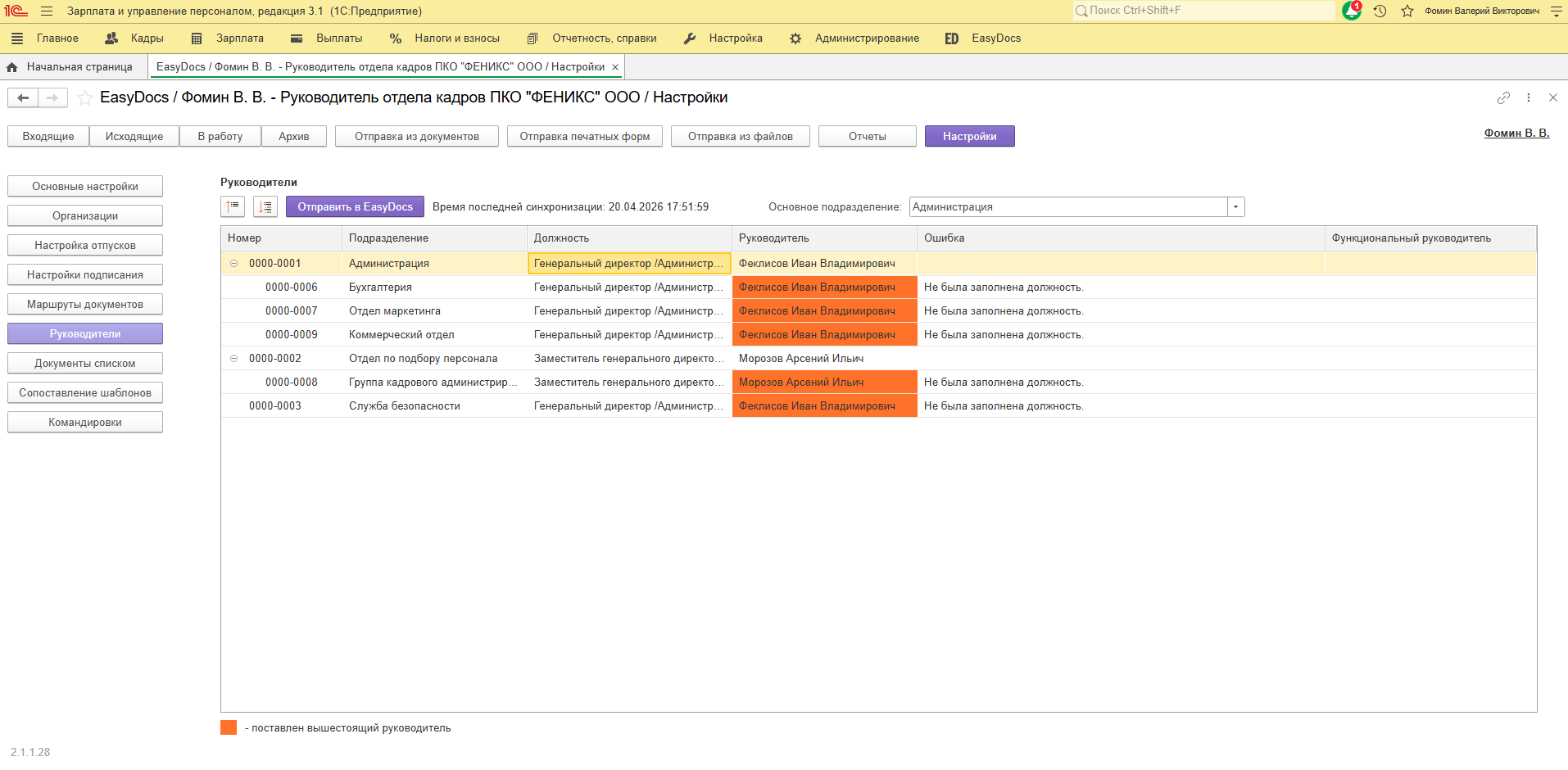Open the Входящие tab

(x=48, y=137)
